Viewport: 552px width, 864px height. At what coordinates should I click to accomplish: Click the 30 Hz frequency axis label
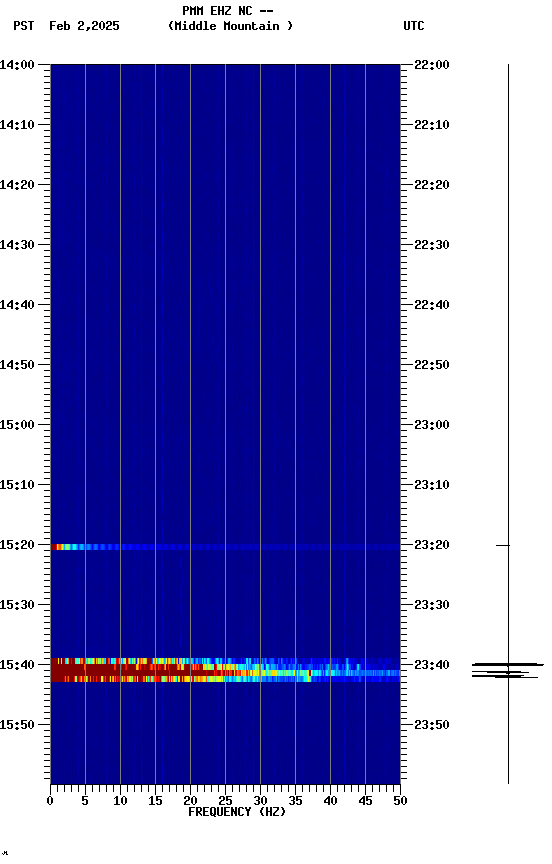tap(260, 801)
